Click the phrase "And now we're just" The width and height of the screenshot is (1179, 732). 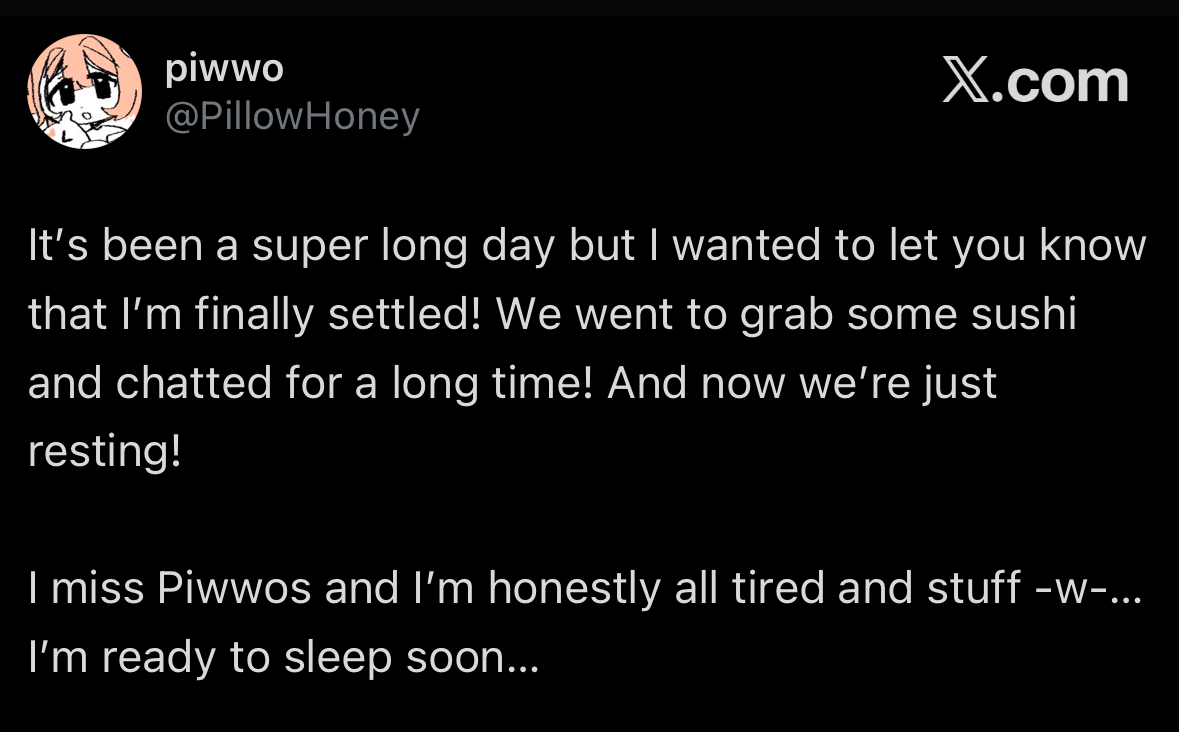coord(802,383)
